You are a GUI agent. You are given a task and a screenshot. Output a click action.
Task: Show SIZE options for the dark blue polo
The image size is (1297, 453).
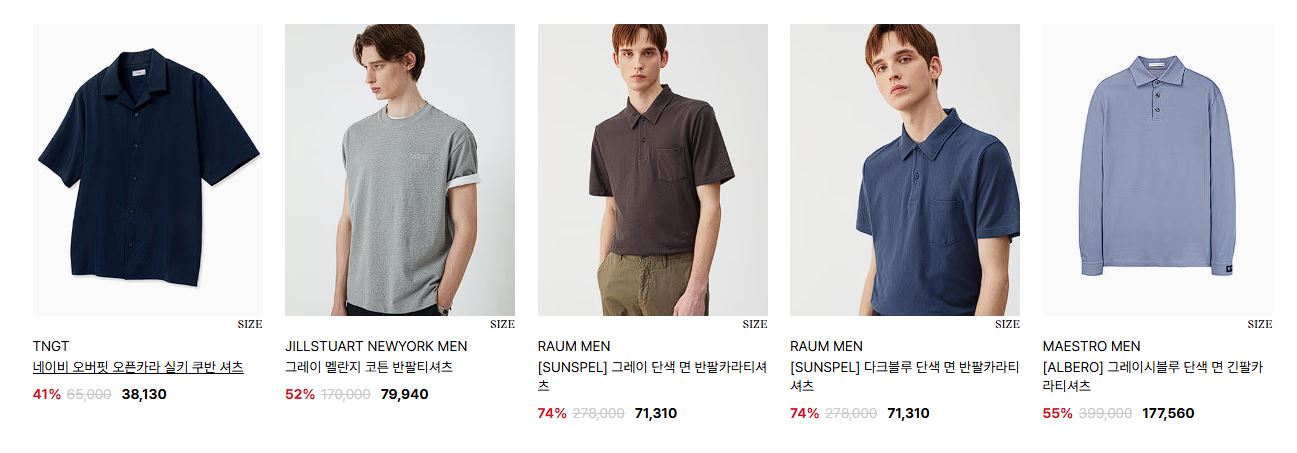click(1007, 324)
